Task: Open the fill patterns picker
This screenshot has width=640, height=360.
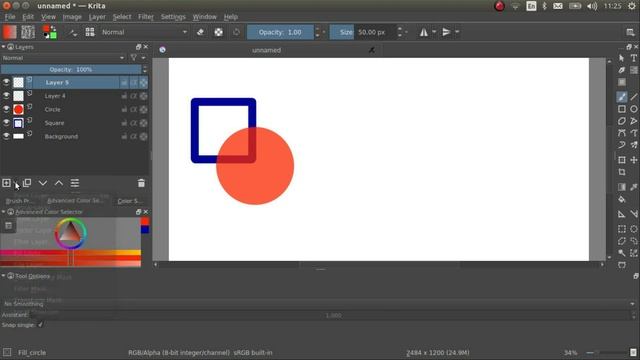Action: (28, 32)
